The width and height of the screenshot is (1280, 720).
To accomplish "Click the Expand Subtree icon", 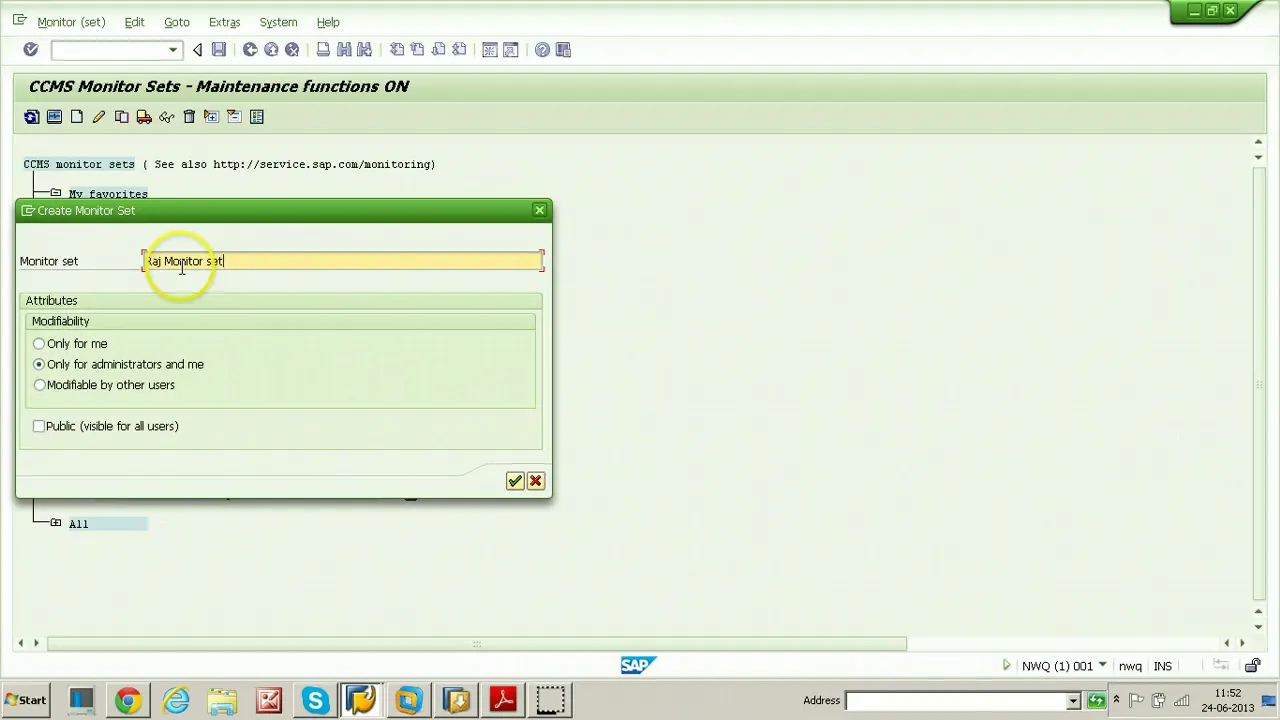I will pos(211,117).
